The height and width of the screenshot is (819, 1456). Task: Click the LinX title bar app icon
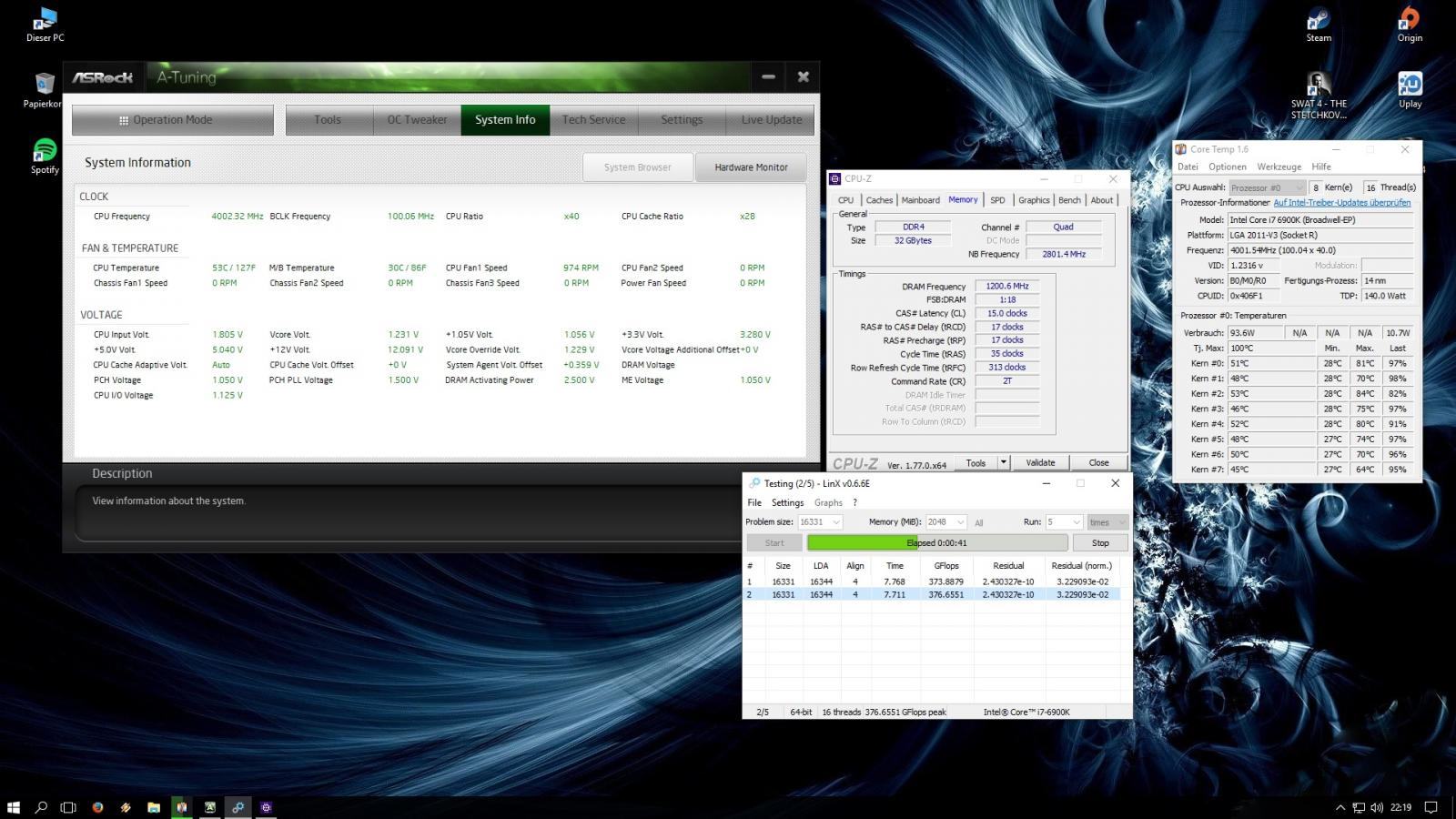pyautogui.click(x=754, y=483)
